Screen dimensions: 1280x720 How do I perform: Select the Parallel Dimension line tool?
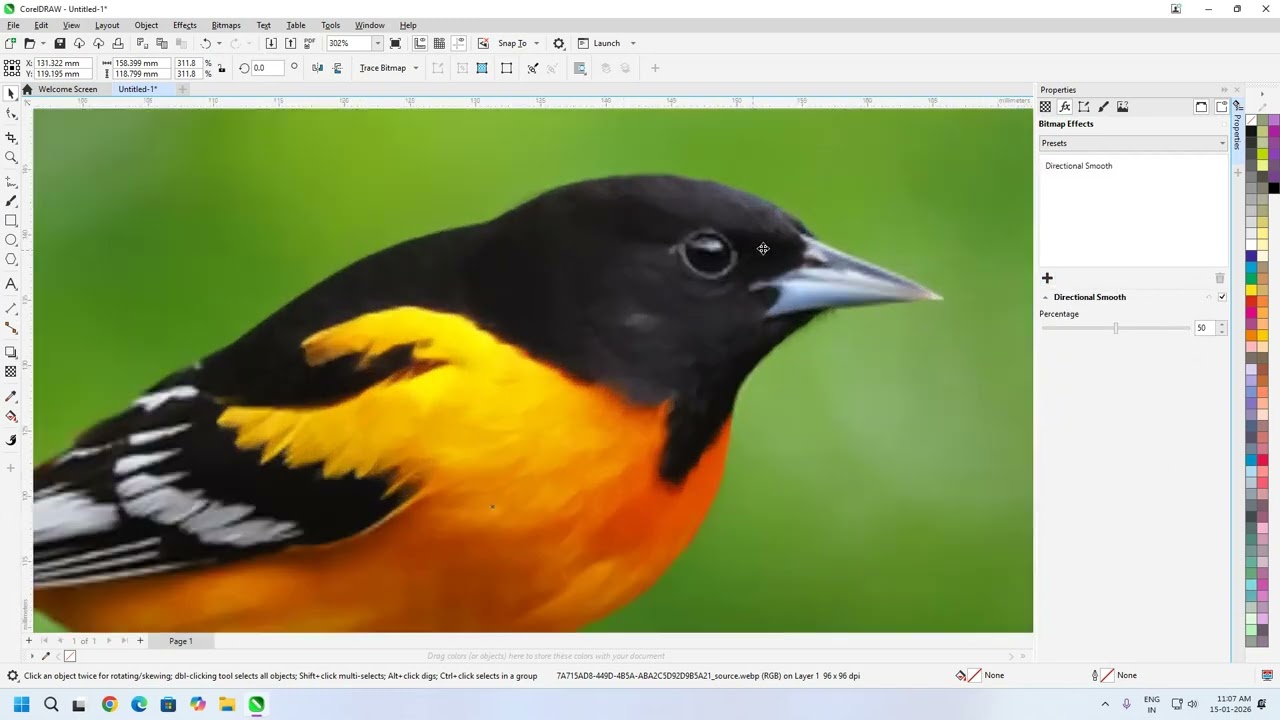coord(11,308)
